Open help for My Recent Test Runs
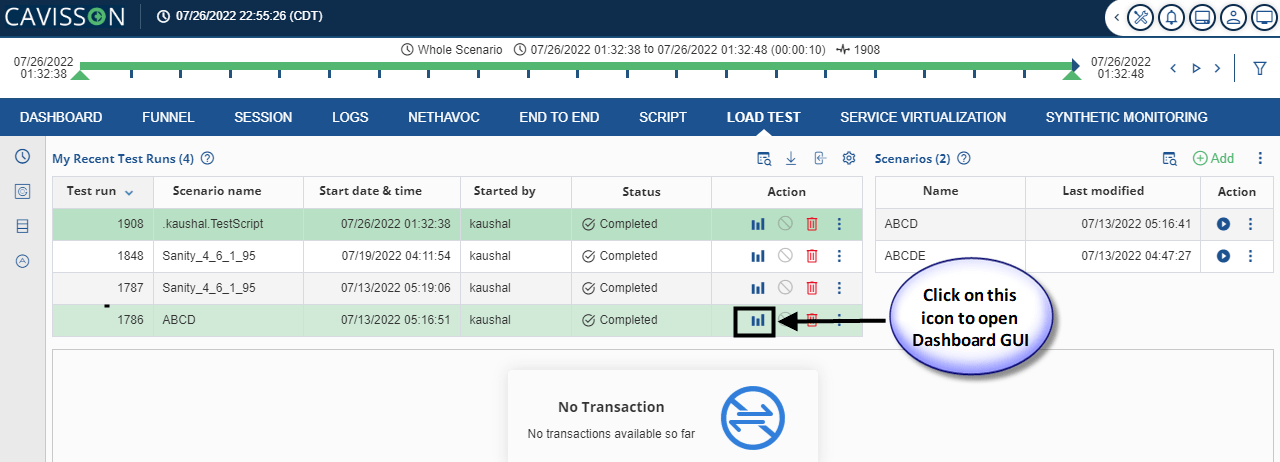 [x=207, y=158]
